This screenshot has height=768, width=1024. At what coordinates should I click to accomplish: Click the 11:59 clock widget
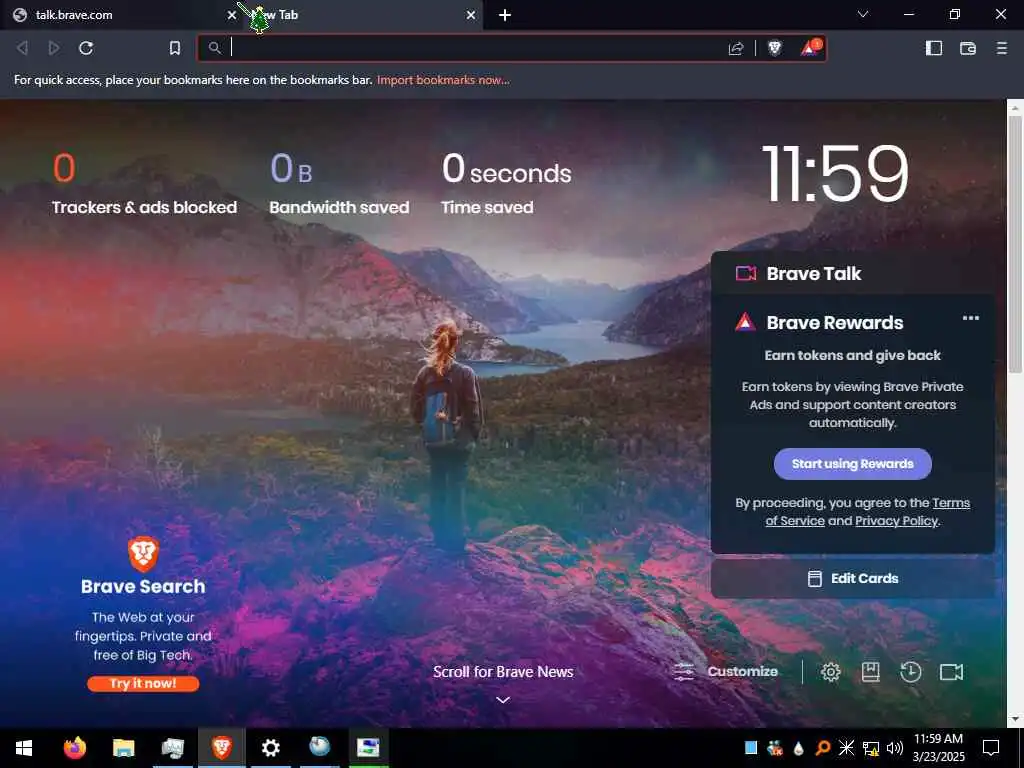pyautogui.click(x=835, y=174)
